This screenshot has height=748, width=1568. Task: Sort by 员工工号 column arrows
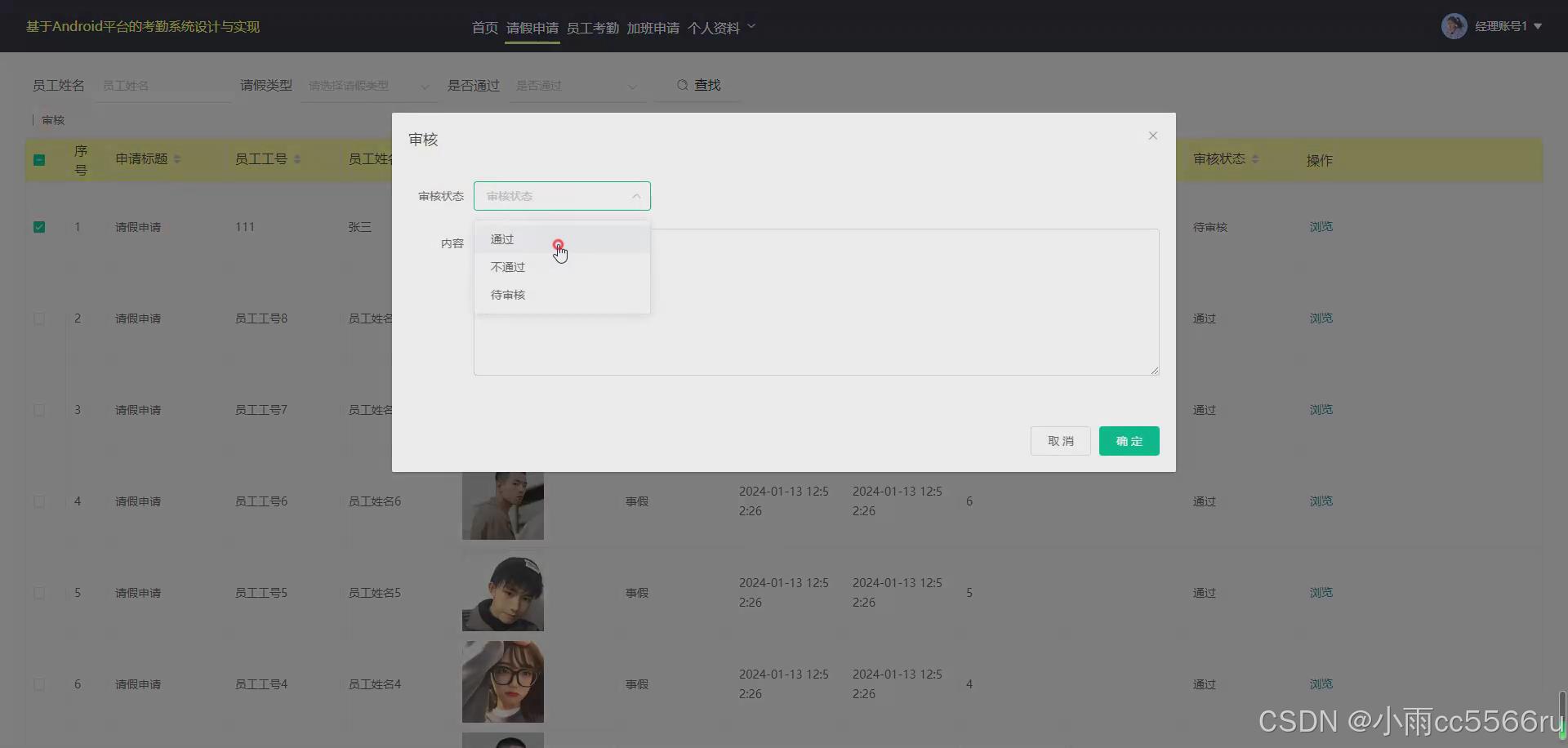click(297, 159)
